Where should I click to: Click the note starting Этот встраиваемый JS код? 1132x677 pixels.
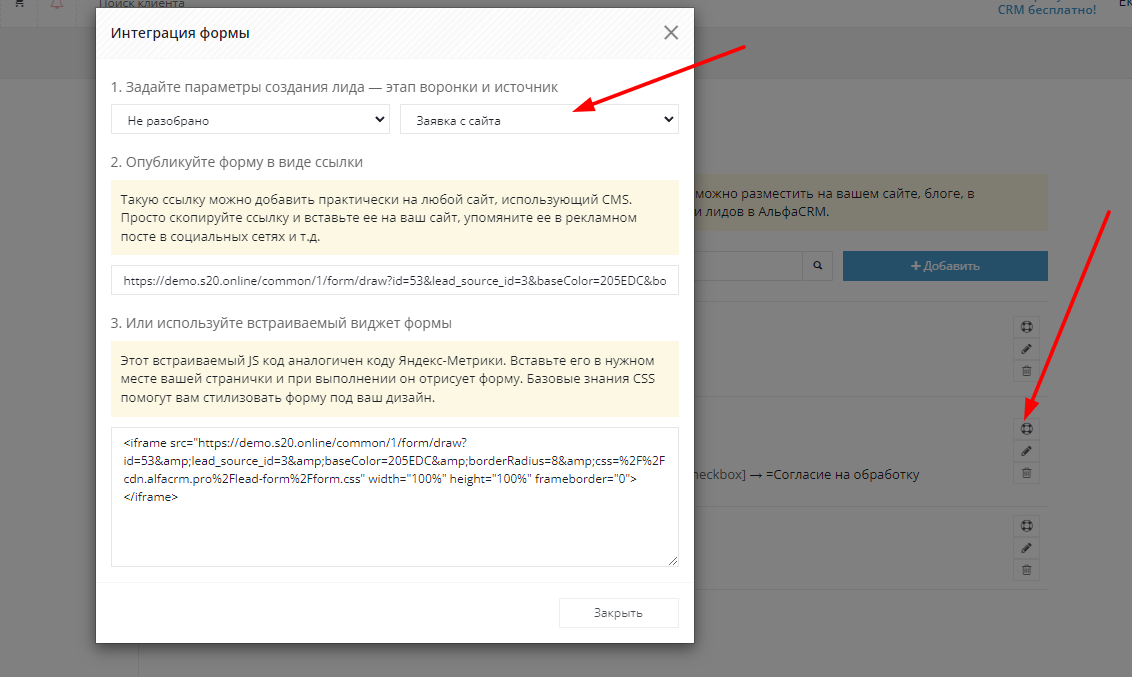(395, 379)
